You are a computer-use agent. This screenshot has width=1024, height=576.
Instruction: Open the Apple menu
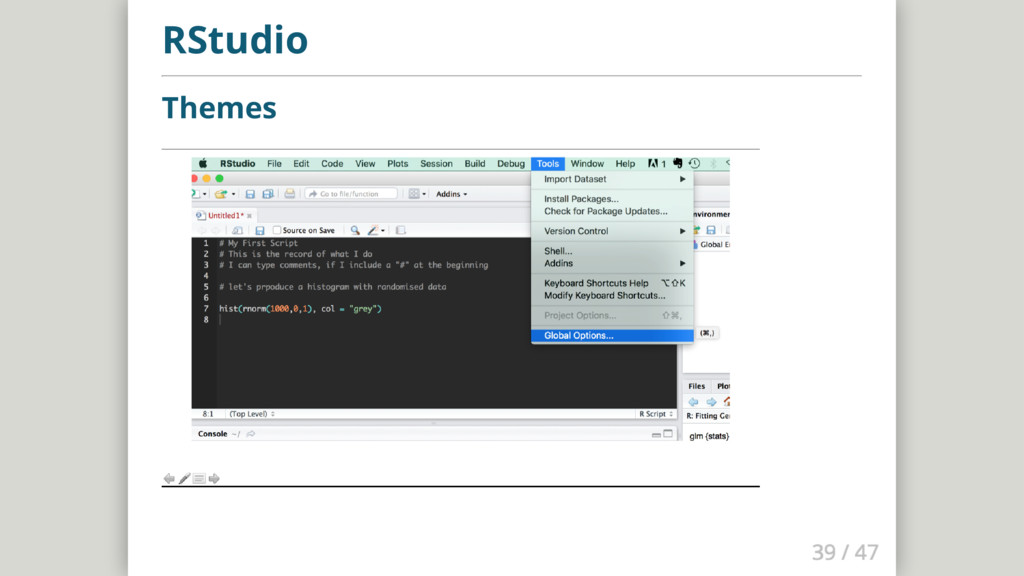203,163
